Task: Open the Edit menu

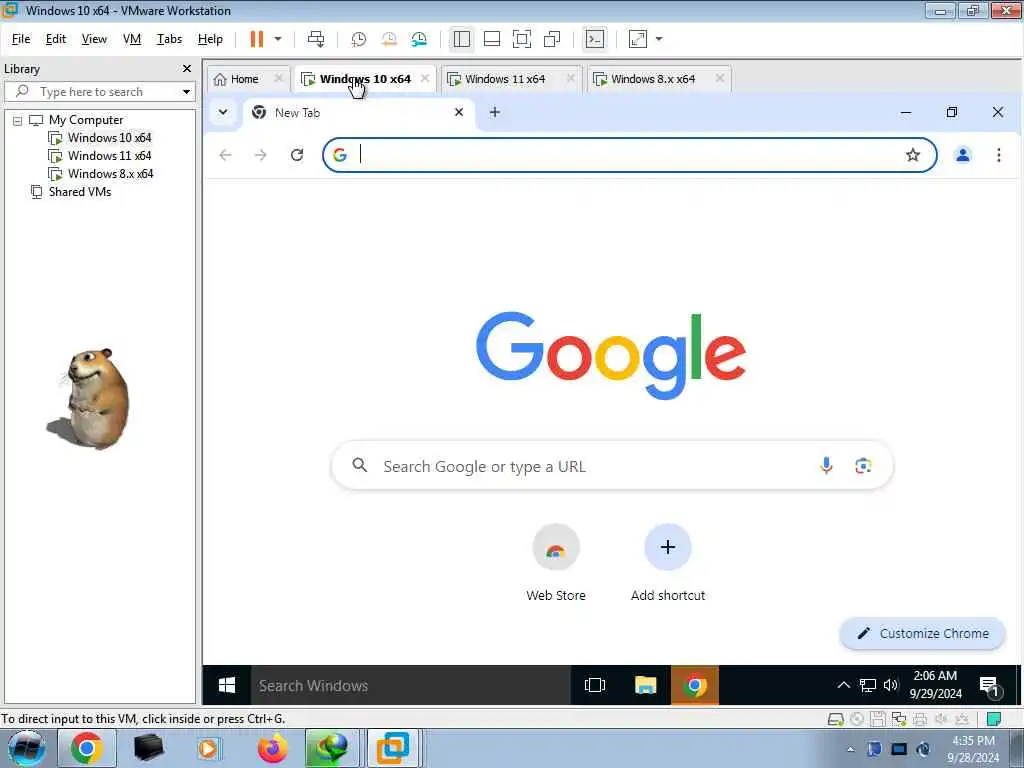Action: click(56, 39)
